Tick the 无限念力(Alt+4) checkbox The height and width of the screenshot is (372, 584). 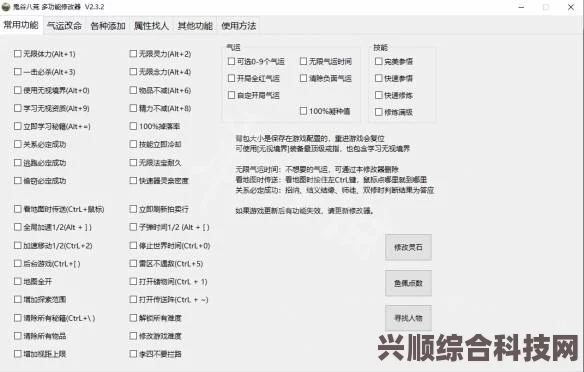tap(133, 71)
